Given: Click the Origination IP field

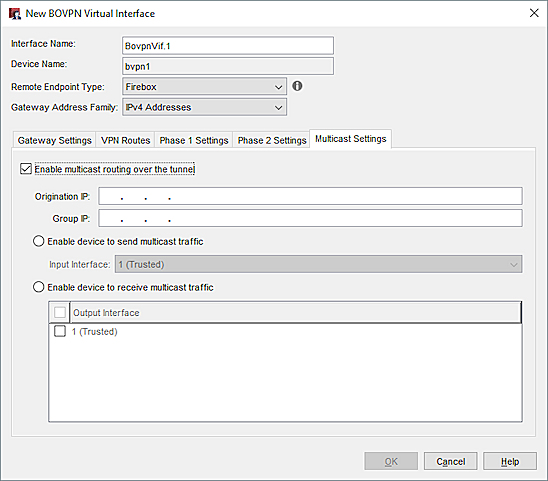Looking at the screenshot, I should [x=310, y=196].
